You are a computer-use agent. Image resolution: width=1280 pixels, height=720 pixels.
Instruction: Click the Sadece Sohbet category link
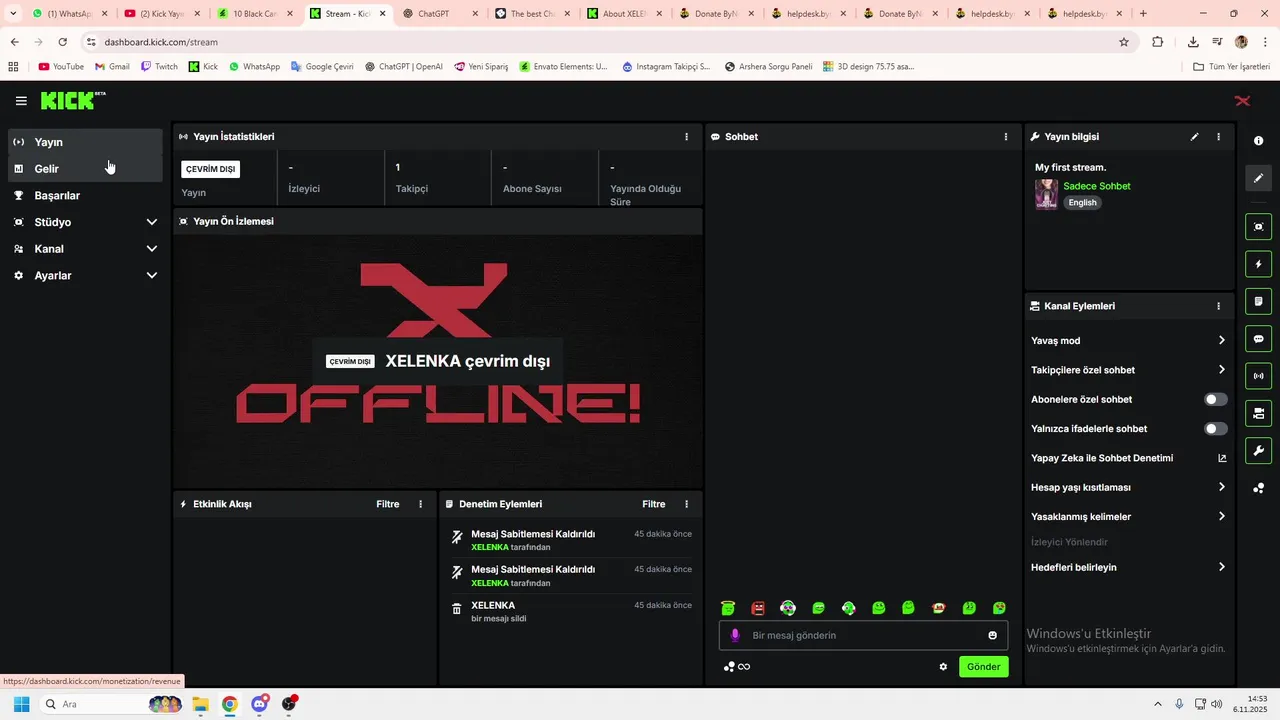(x=1097, y=186)
